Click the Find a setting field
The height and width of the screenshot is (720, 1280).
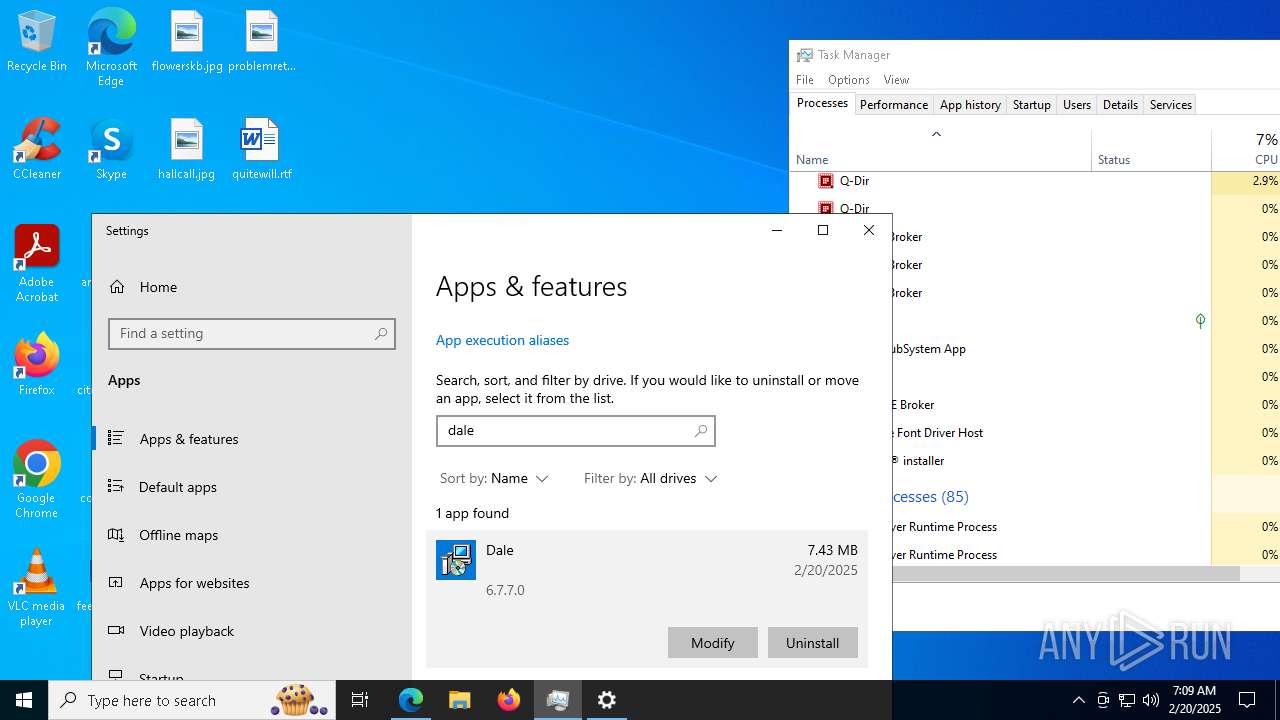pos(252,334)
